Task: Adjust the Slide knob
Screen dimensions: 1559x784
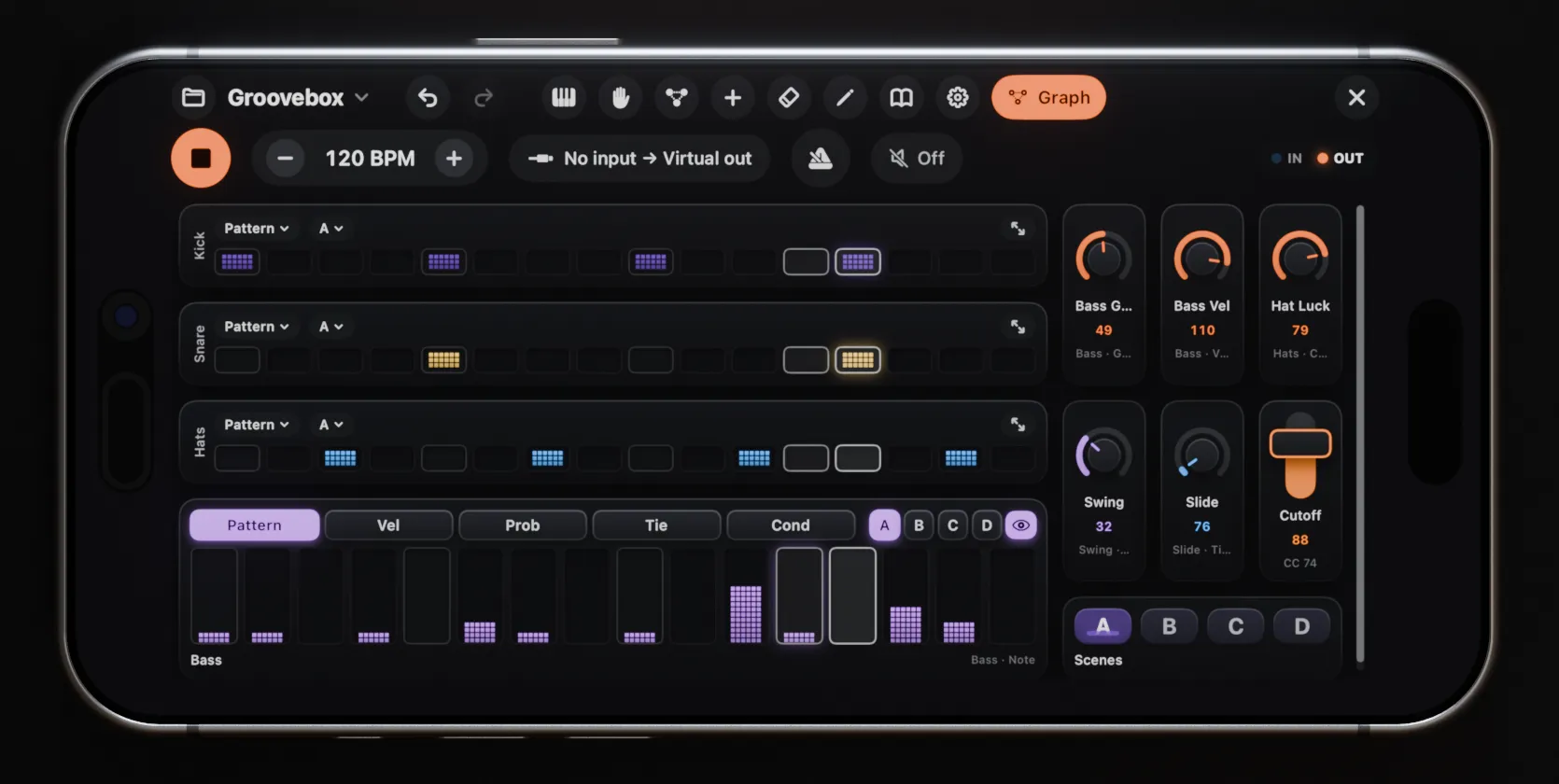Action: tap(1202, 454)
